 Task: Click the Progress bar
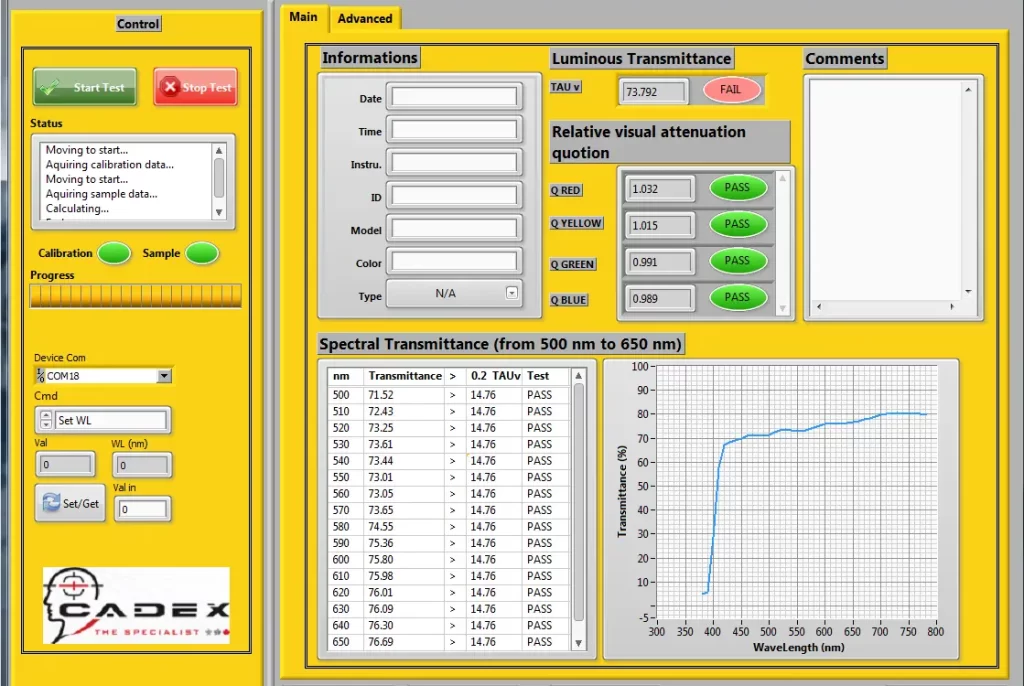click(x=135, y=295)
